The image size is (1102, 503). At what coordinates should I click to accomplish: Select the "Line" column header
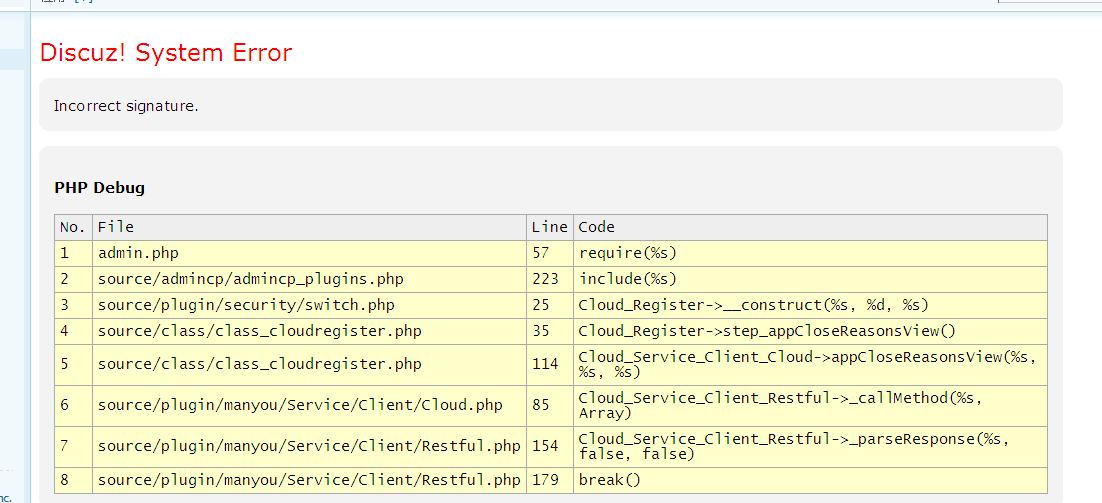click(x=550, y=227)
